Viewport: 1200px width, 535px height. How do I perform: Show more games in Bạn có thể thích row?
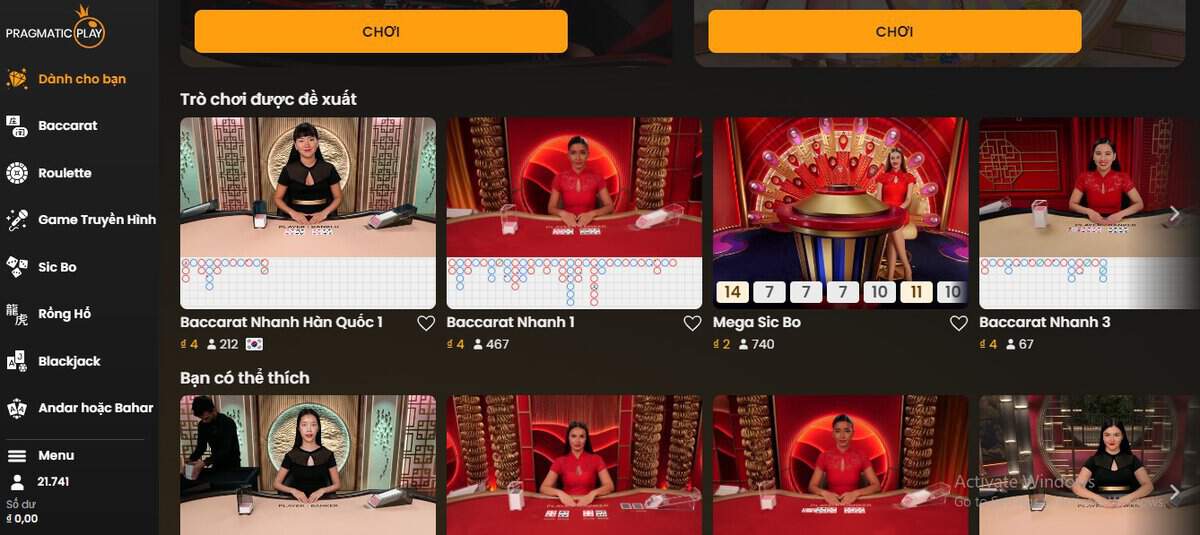1175,491
